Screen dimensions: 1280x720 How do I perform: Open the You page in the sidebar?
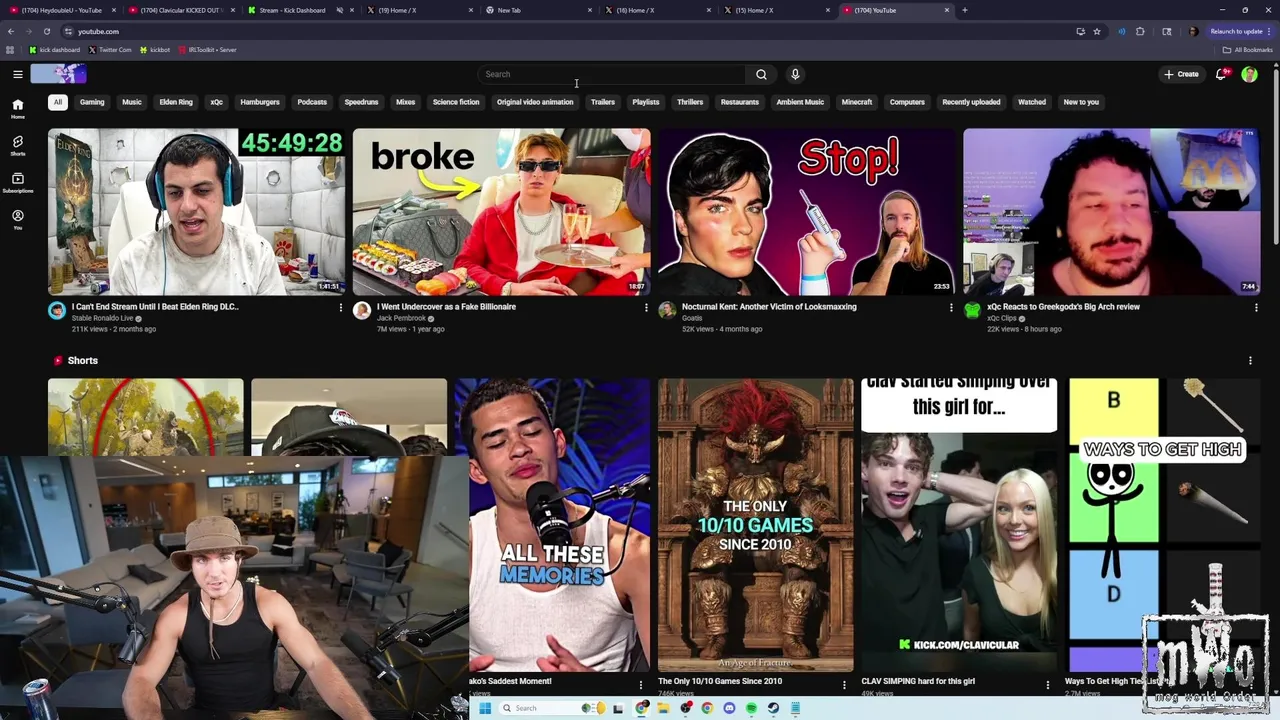click(x=18, y=220)
